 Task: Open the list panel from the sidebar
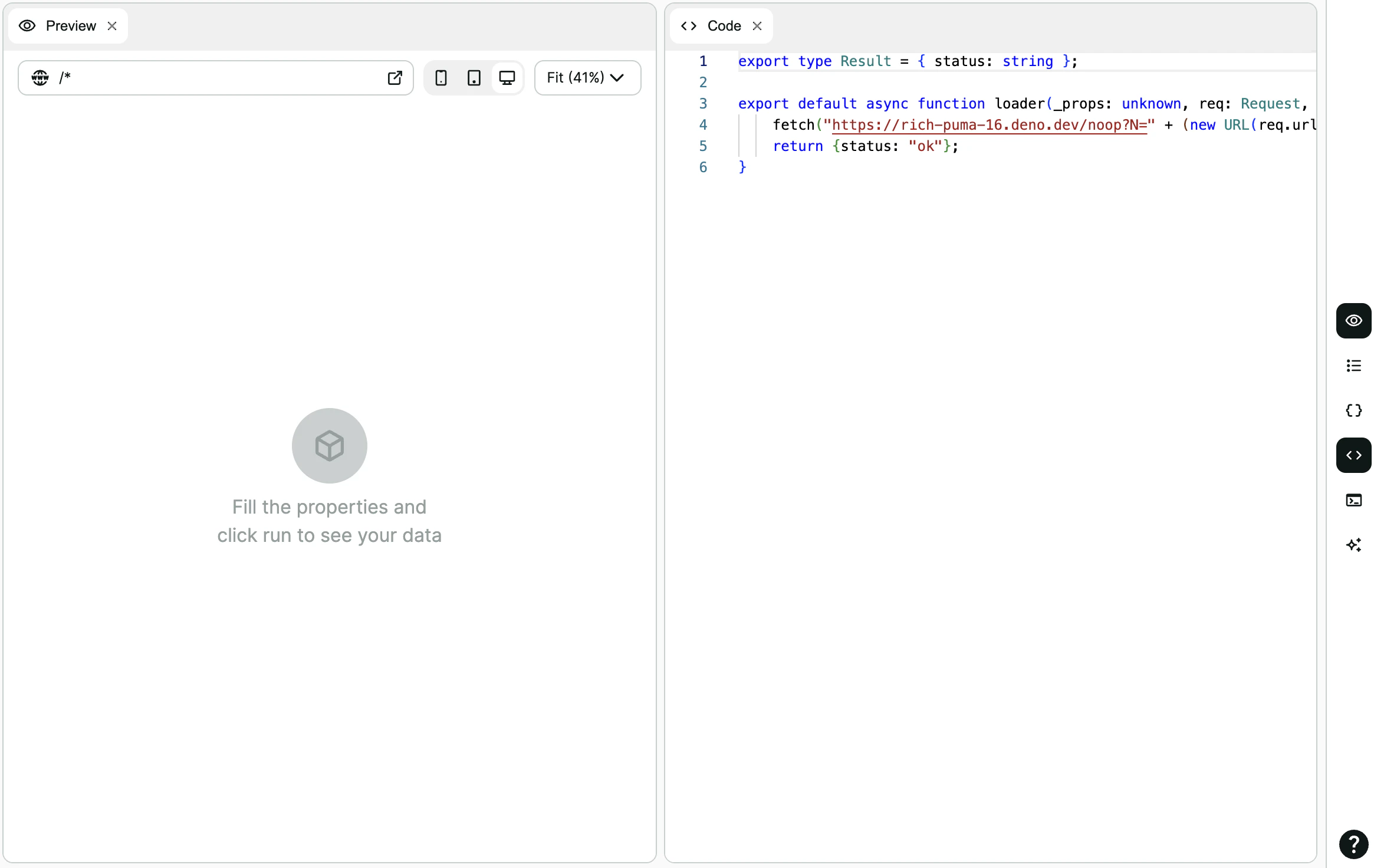click(x=1353, y=366)
